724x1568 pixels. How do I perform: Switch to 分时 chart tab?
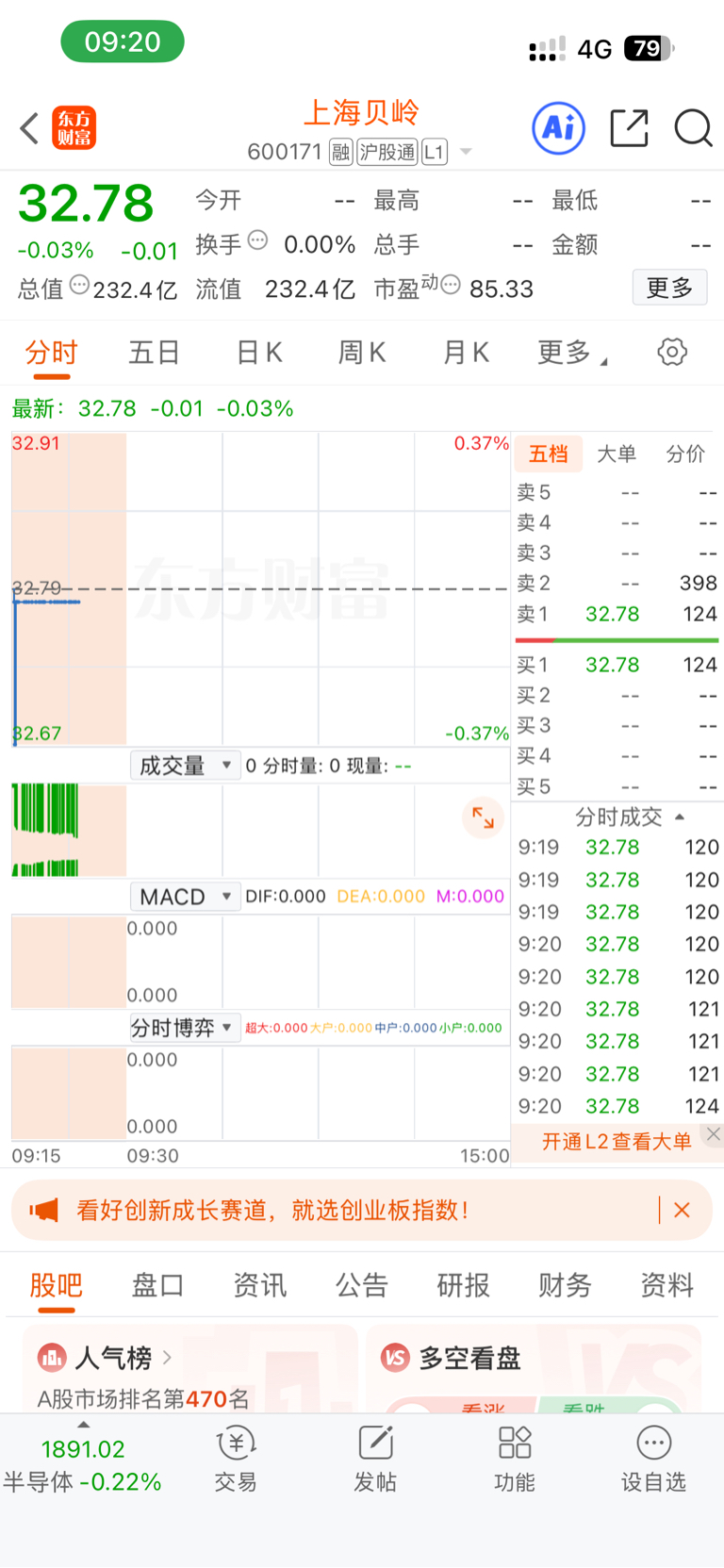(x=51, y=353)
